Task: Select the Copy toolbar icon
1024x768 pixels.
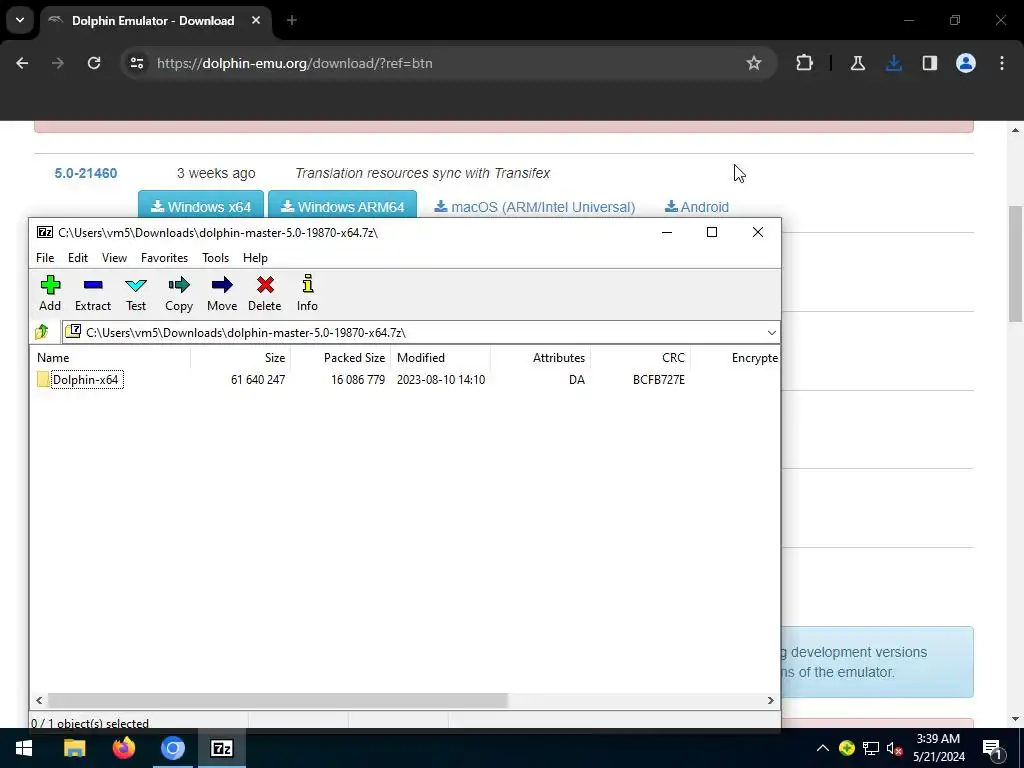Action: [178, 293]
